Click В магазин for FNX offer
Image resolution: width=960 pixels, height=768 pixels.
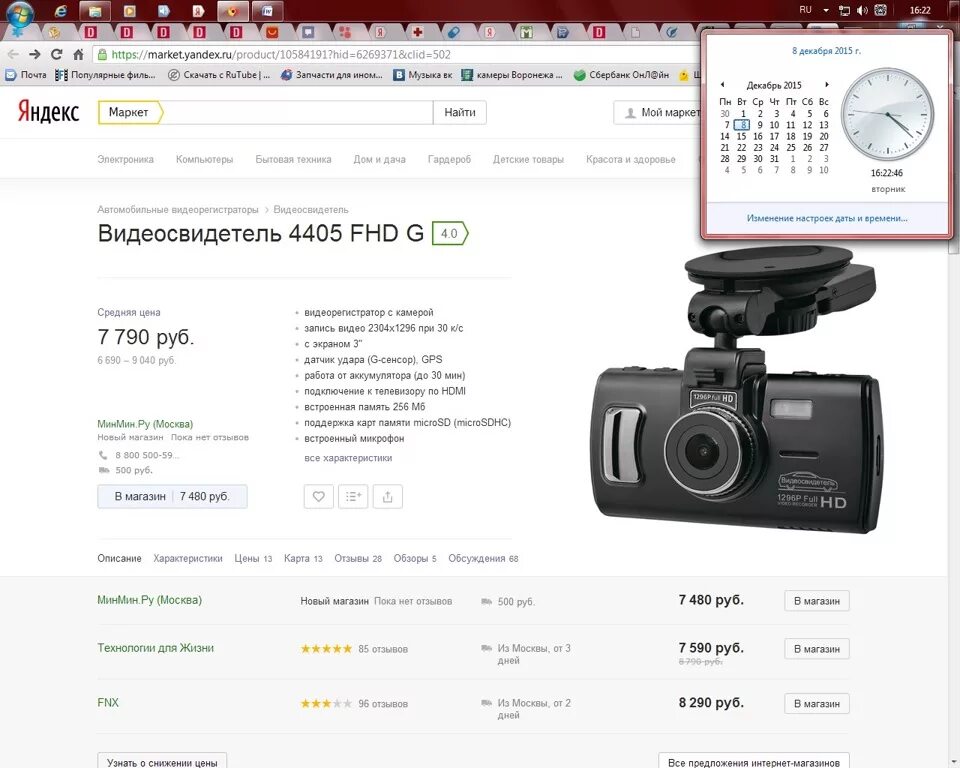tap(817, 704)
